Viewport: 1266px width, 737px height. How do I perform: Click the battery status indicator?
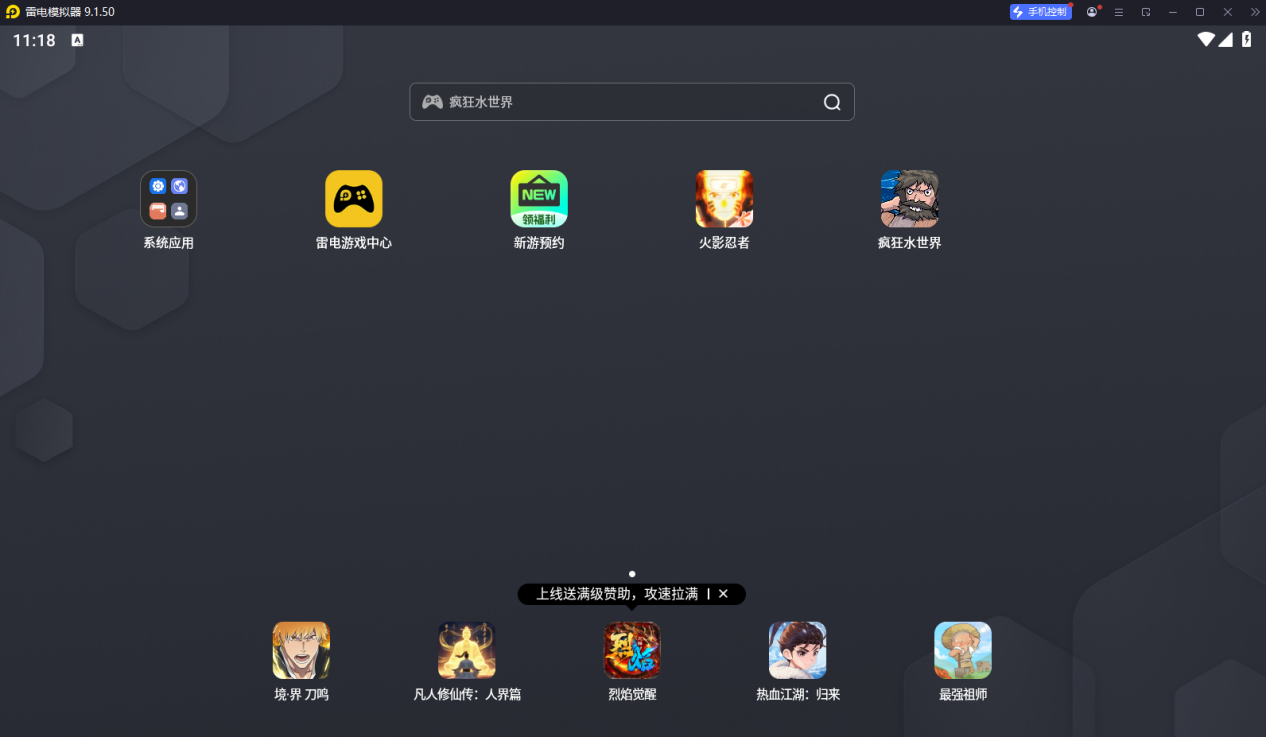click(1246, 39)
